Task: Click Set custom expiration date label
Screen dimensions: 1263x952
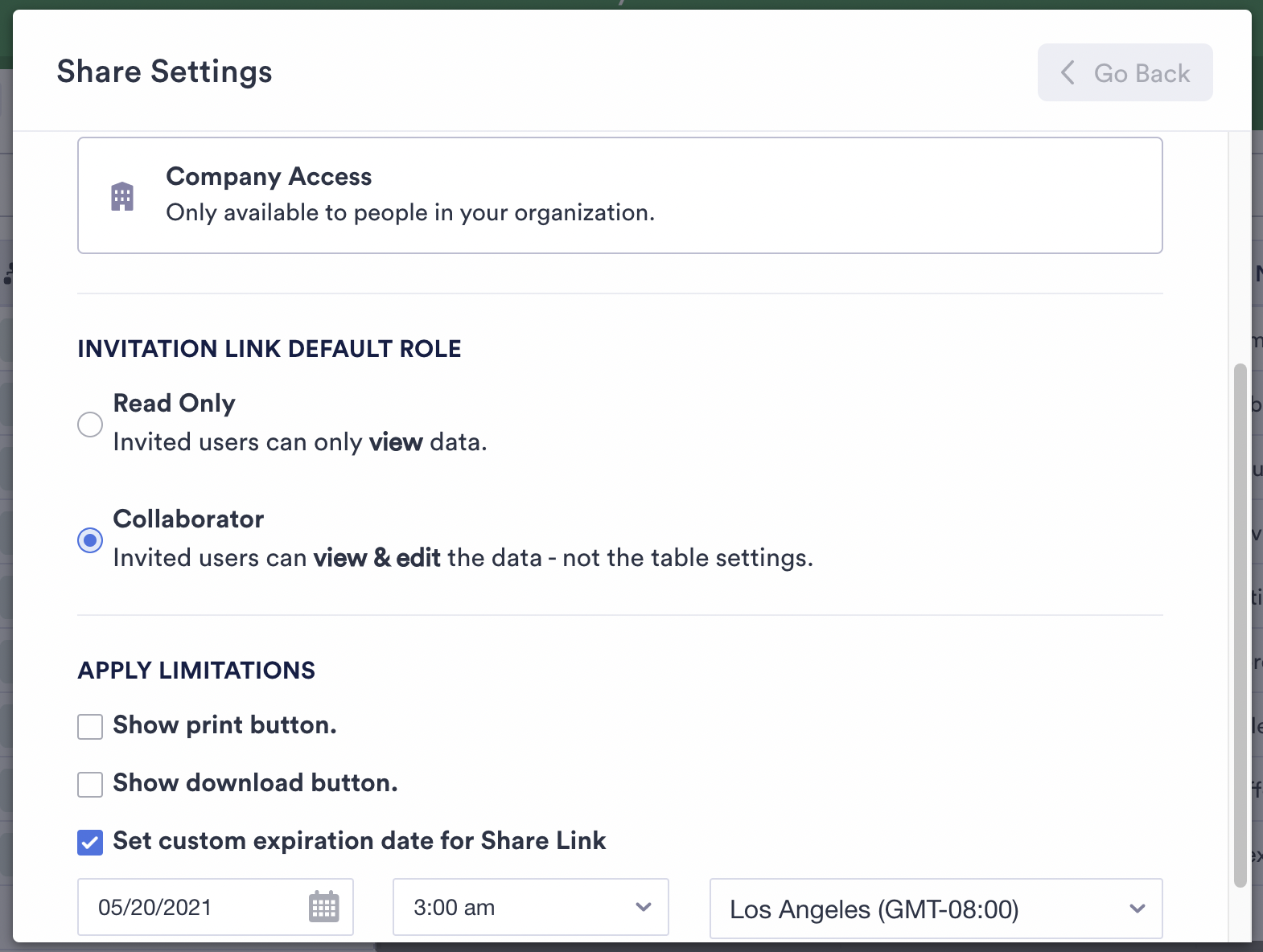Action: point(360,841)
